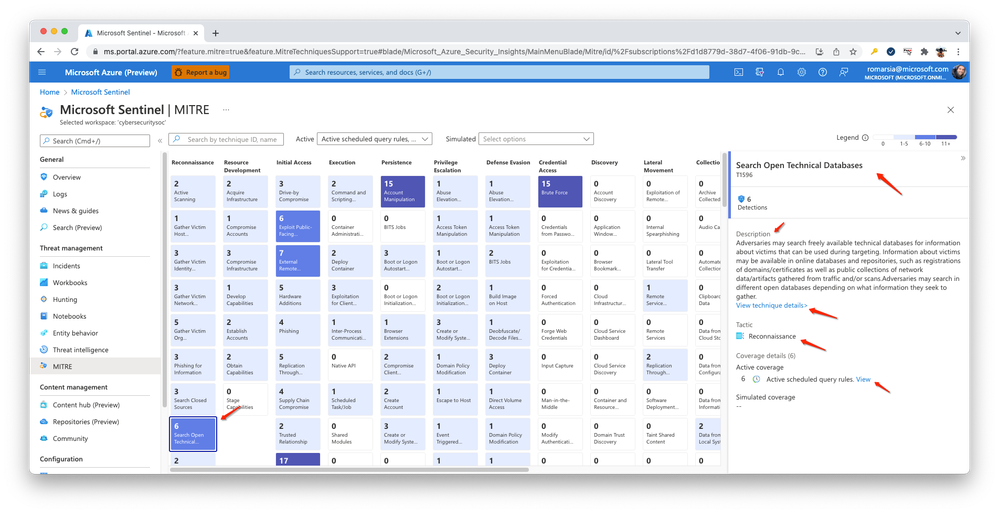The height and width of the screenshot is (513, 999).
Task: Select the Phishing technique tile
Action: pyautogui.click(x=298, y=330)
